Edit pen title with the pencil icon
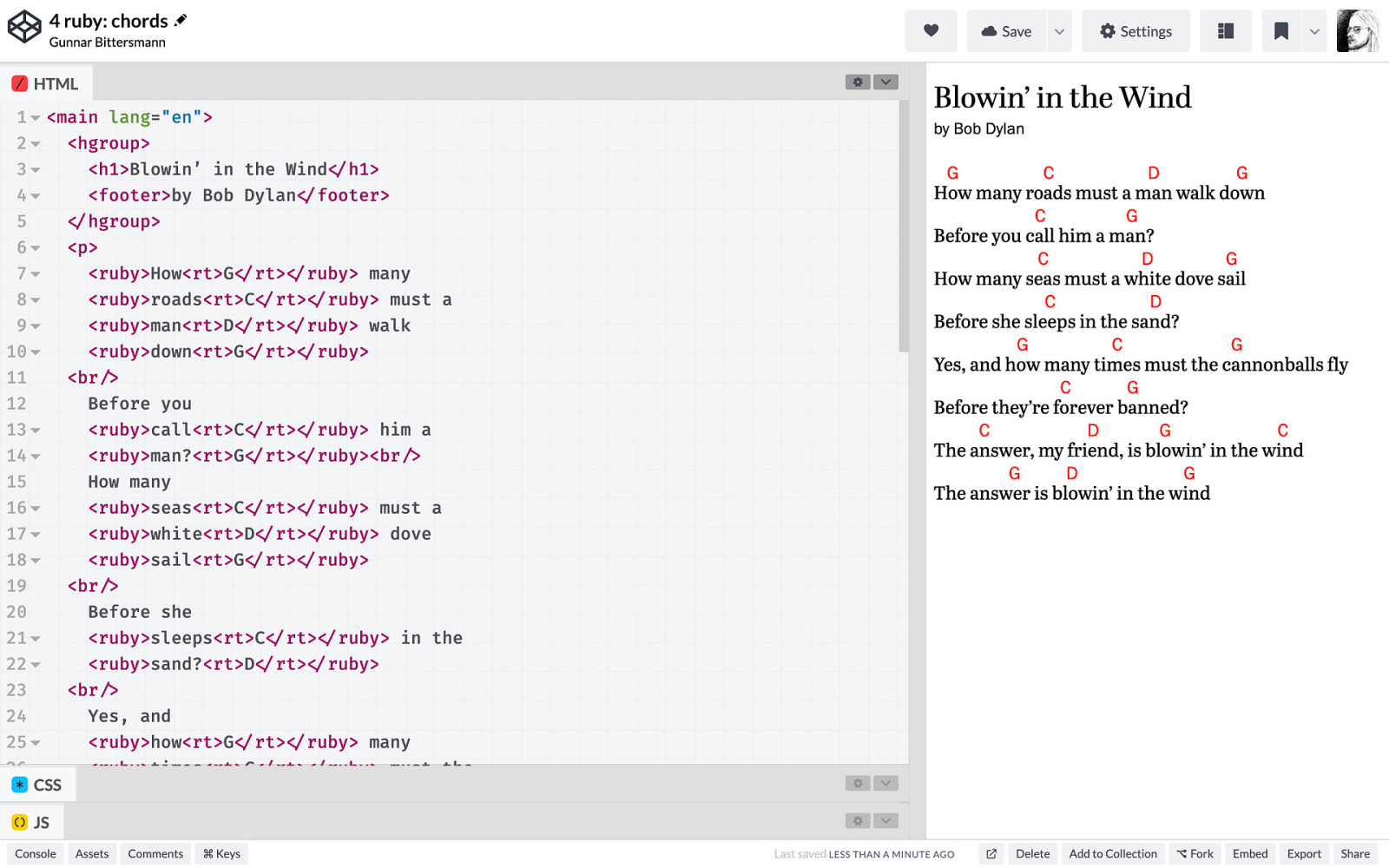 point(181,20)
